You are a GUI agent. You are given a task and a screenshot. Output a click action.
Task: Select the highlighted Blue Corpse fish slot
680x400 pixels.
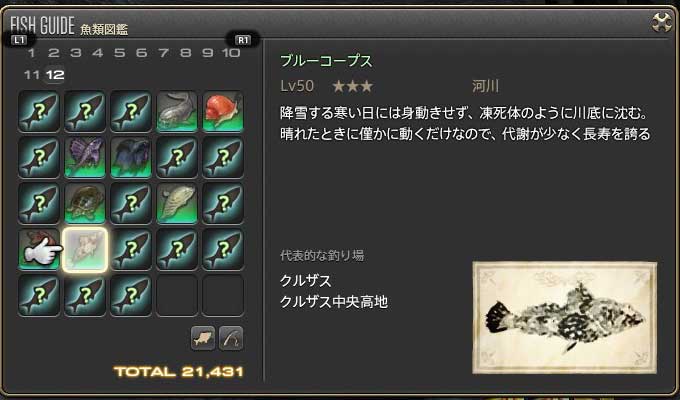tap(85, 249)
